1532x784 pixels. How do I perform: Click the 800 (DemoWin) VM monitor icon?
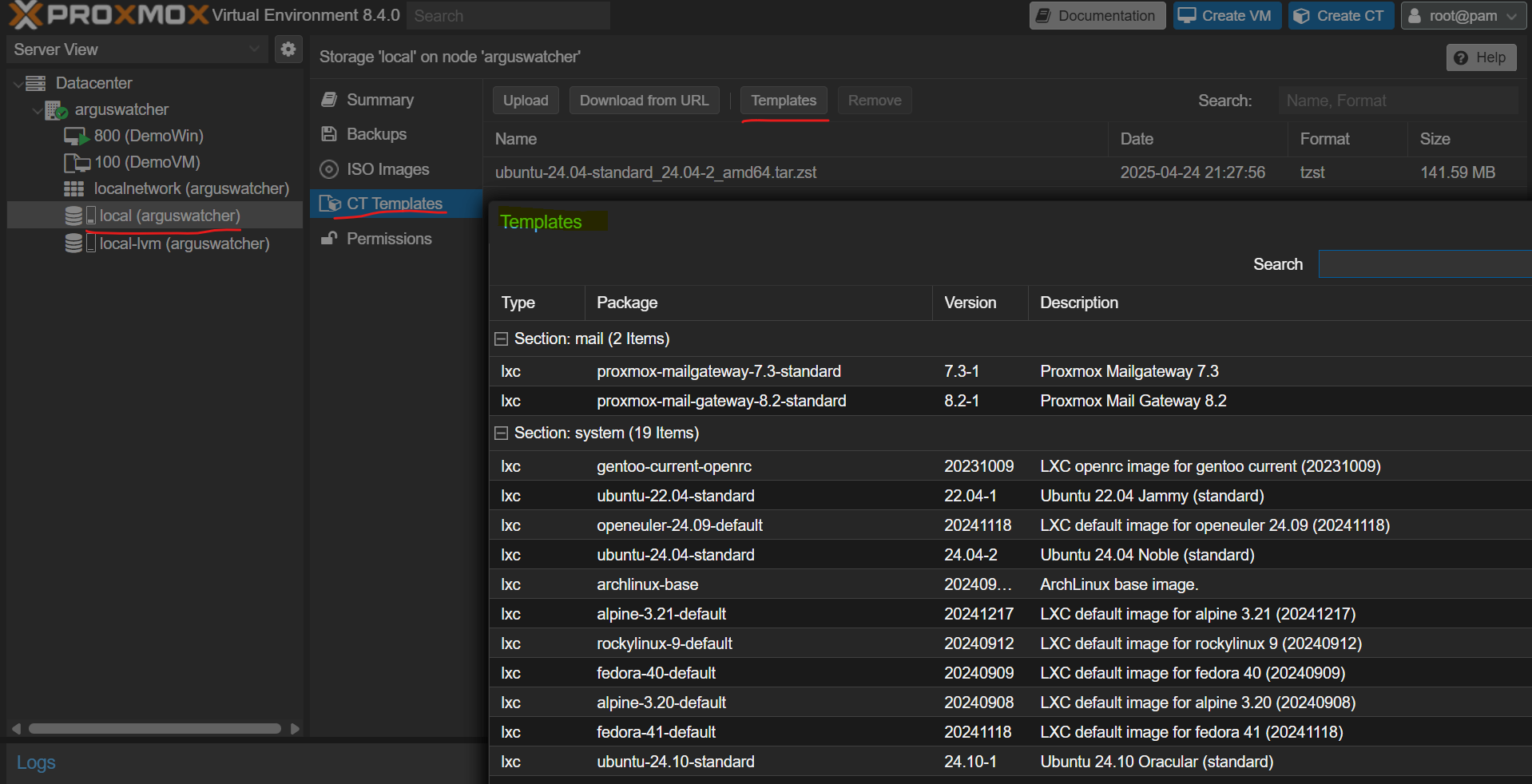76,137
